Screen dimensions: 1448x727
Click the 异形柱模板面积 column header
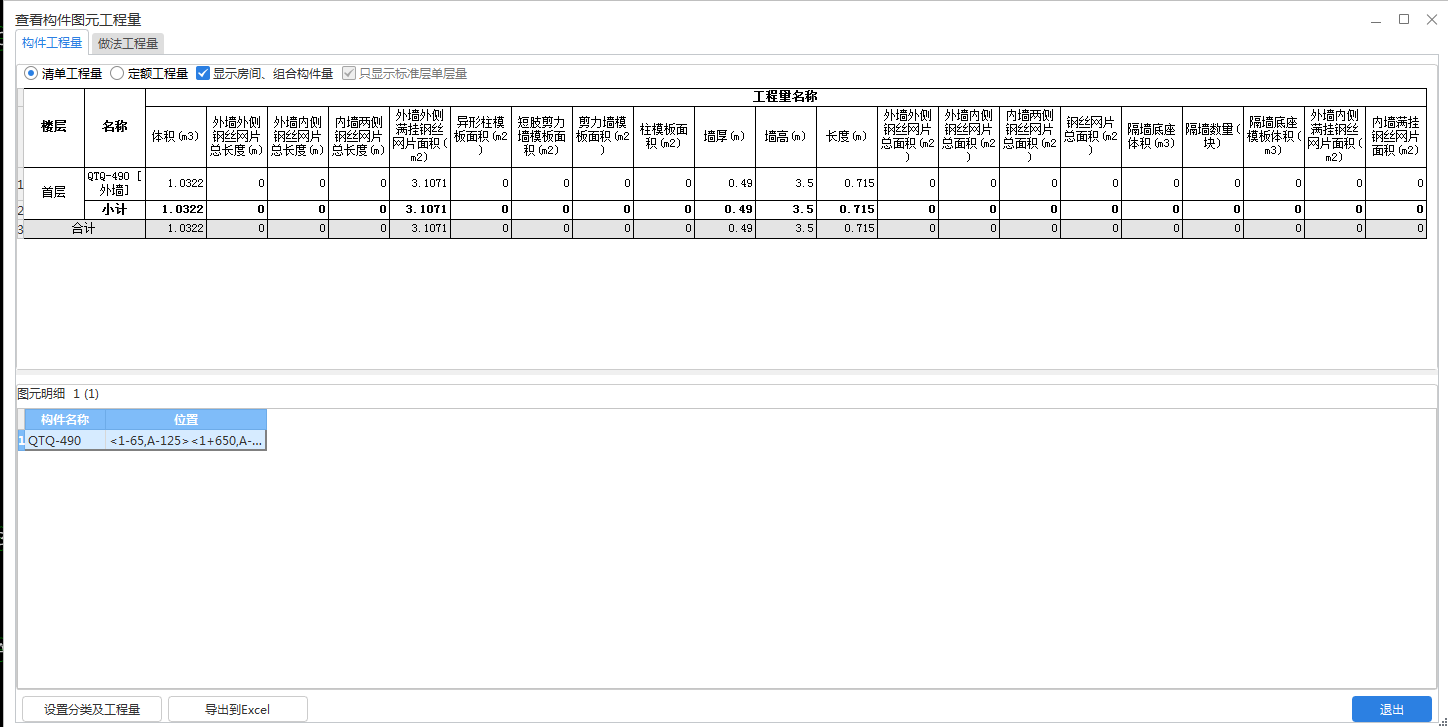(x=481, y=137)
